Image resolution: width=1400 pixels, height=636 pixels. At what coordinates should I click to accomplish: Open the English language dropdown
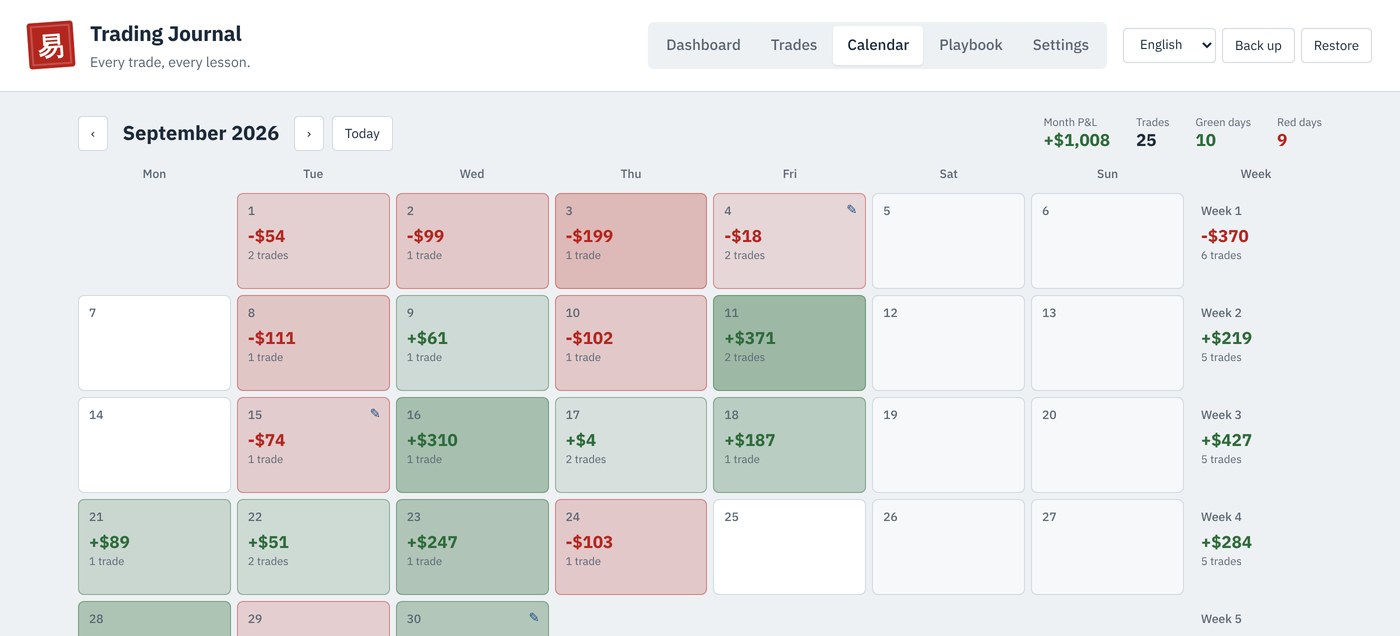[1169, 45]
